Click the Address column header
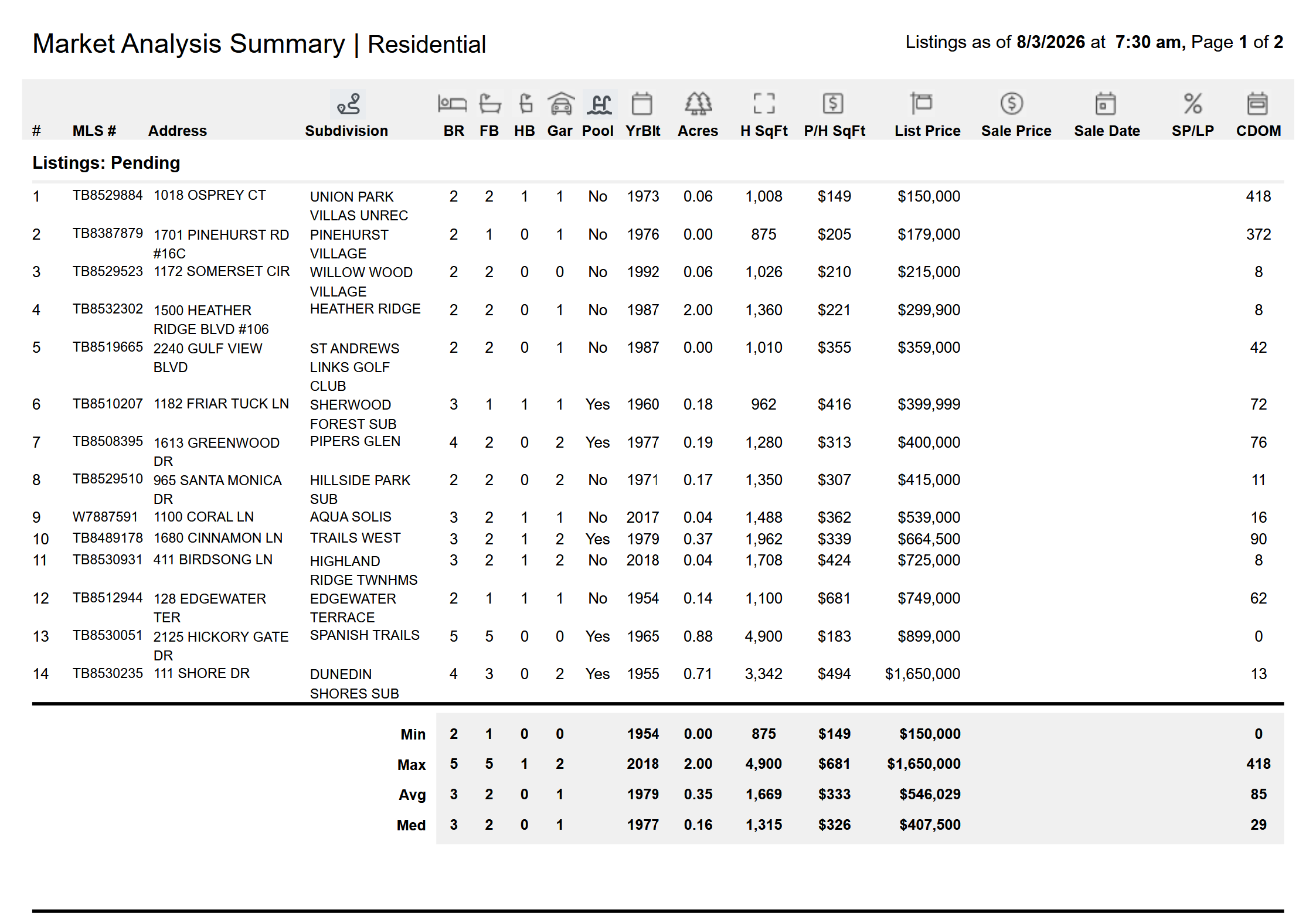Image resolution: width=1316 pixels, height=920 pixels. click(x=177, y=131)
